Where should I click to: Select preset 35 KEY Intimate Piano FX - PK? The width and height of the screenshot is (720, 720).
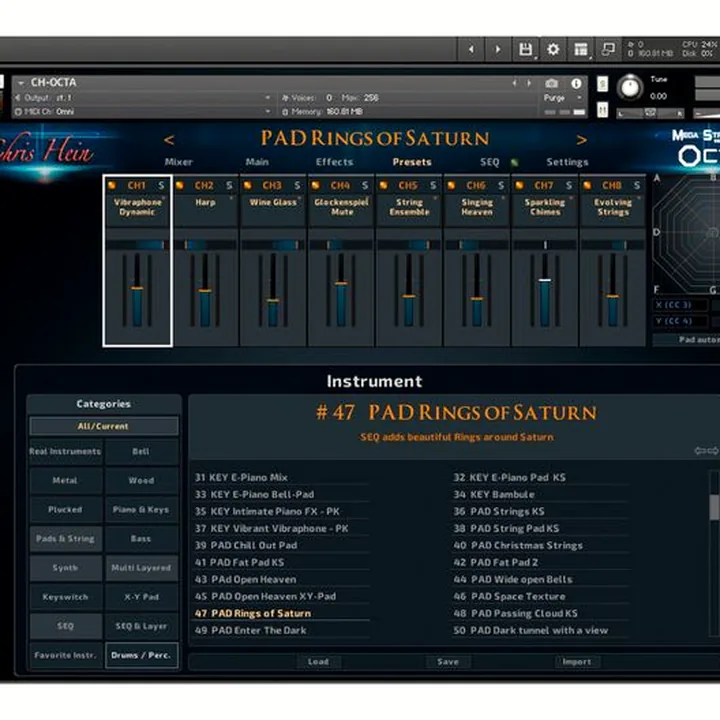tap(281, 512)
